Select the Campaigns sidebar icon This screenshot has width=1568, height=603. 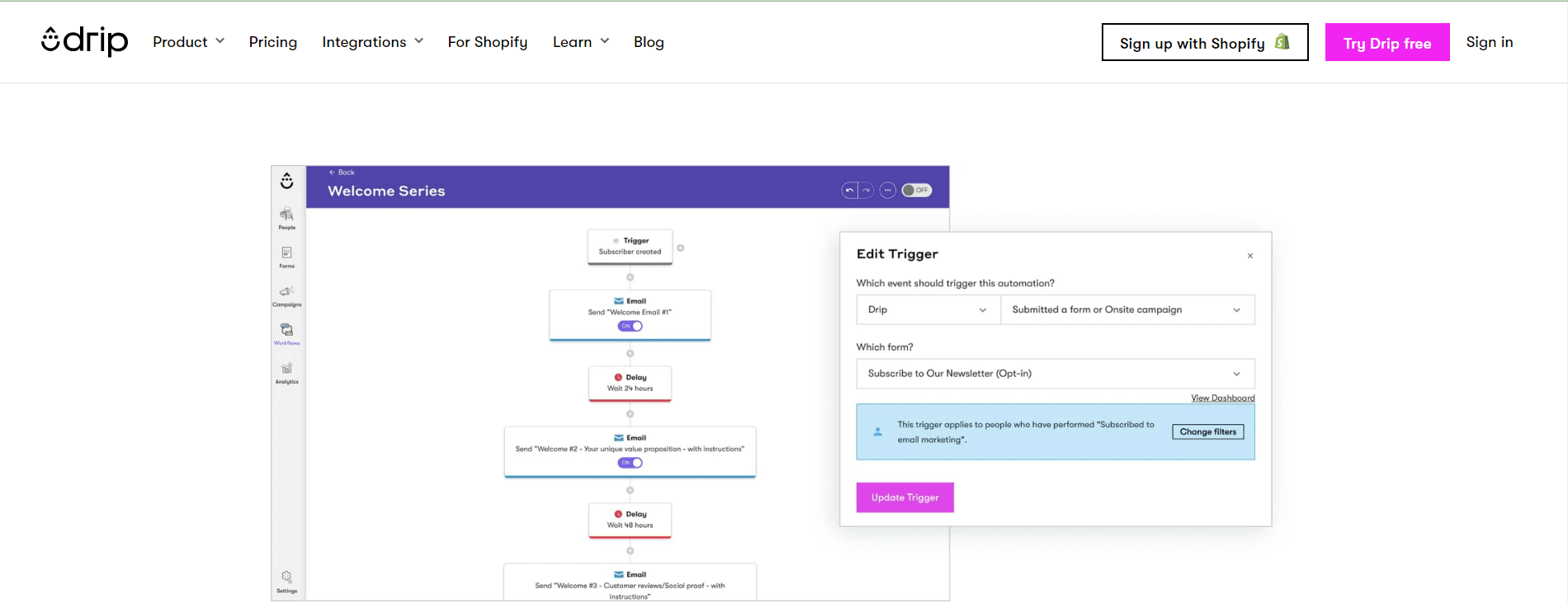[x=286, y=294]
